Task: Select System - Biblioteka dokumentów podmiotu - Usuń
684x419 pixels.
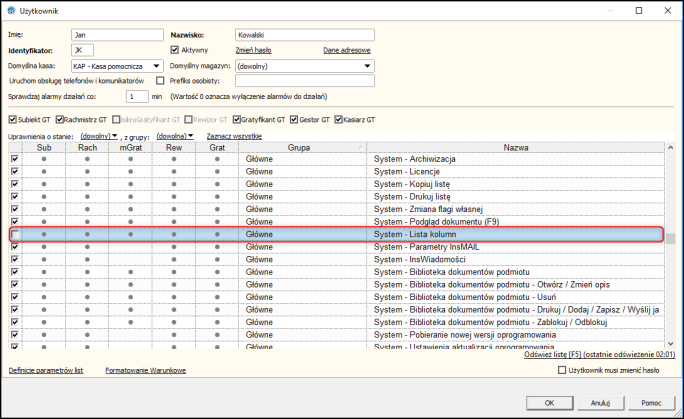Action: point(465,297)
